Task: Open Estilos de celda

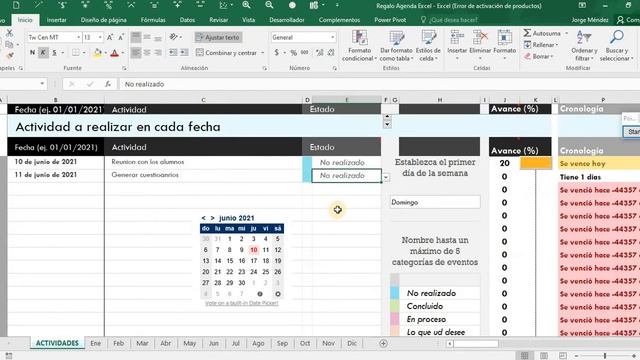Action: (x=428, y=45)
